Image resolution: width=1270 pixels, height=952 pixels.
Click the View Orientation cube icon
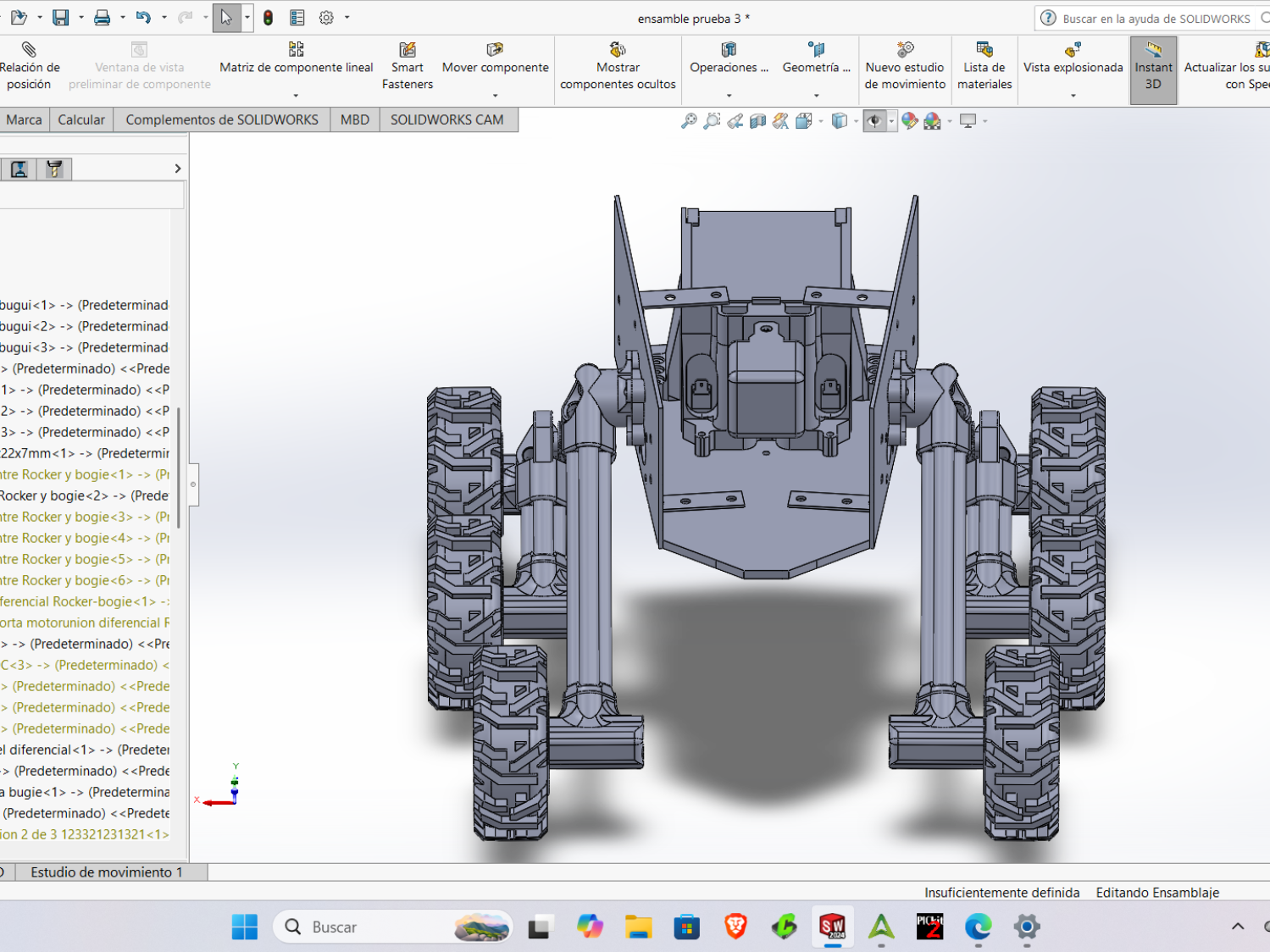[803, 121]
